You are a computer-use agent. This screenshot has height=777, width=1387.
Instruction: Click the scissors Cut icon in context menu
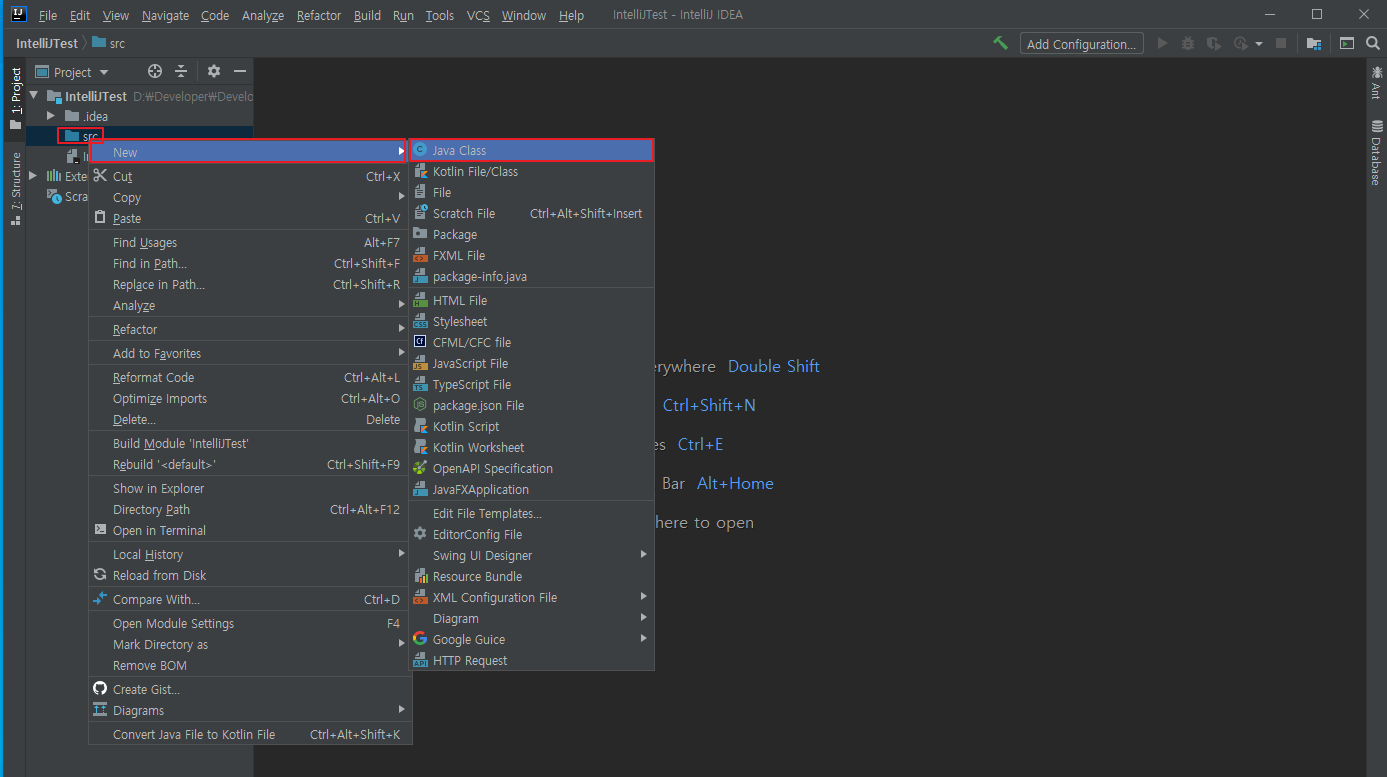pos(100,176)
